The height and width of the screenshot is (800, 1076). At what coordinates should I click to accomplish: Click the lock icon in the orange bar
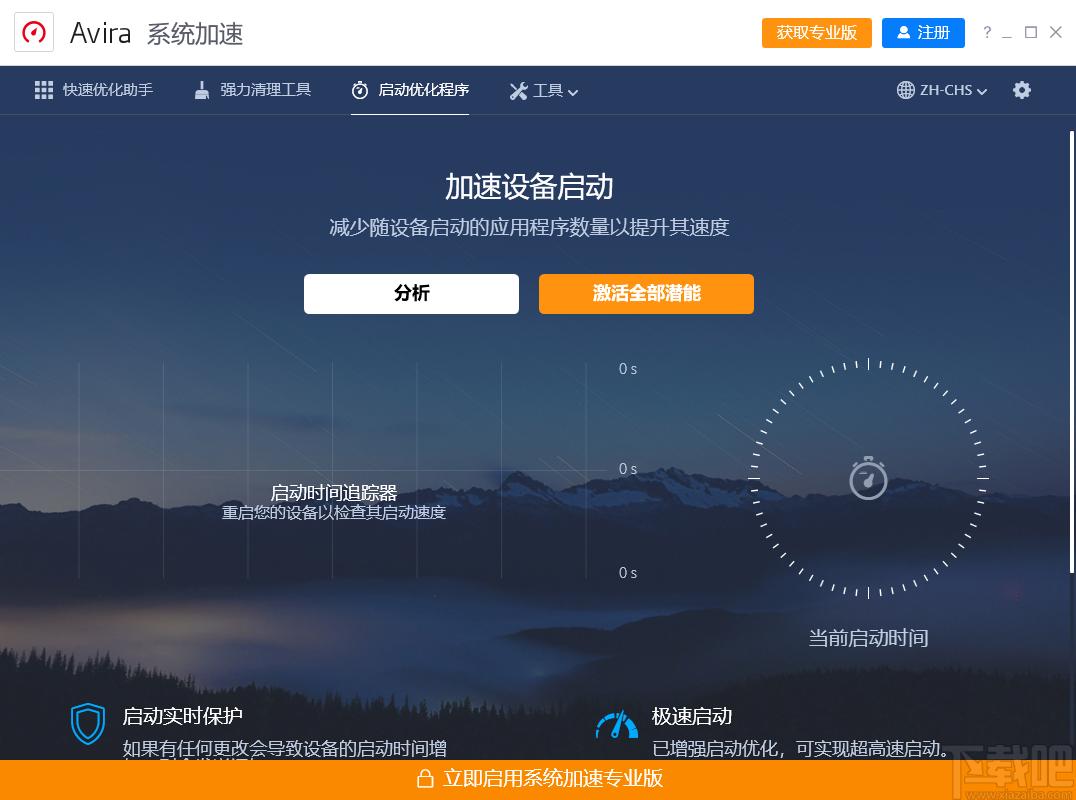click(425, 778)
